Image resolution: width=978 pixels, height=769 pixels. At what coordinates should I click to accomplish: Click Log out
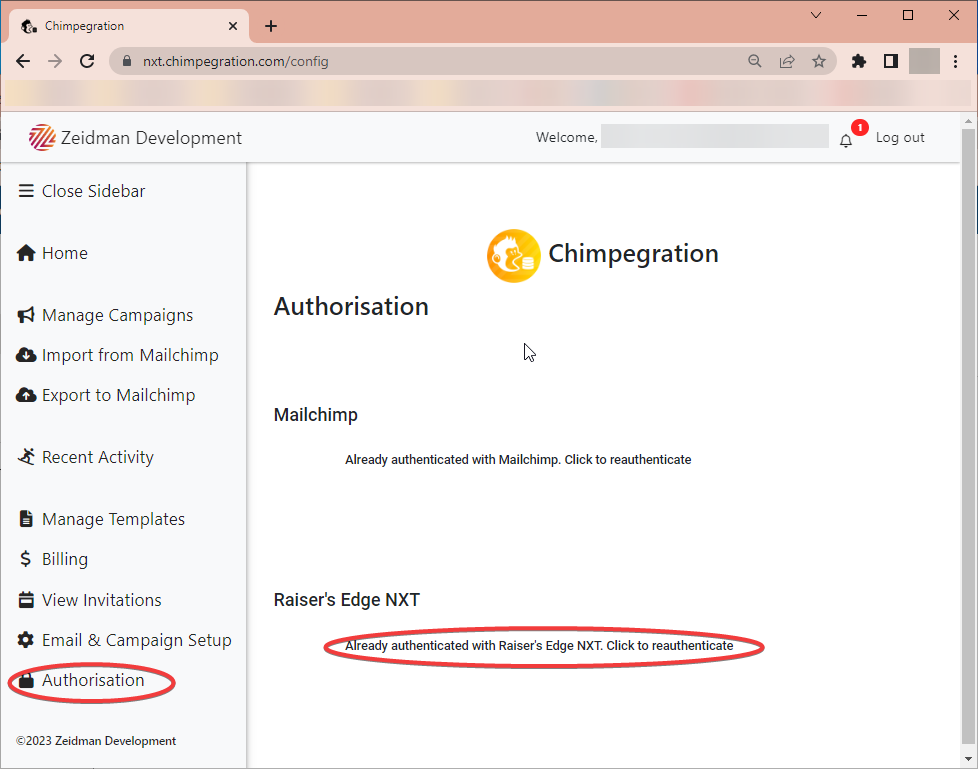tap(900, 138)
